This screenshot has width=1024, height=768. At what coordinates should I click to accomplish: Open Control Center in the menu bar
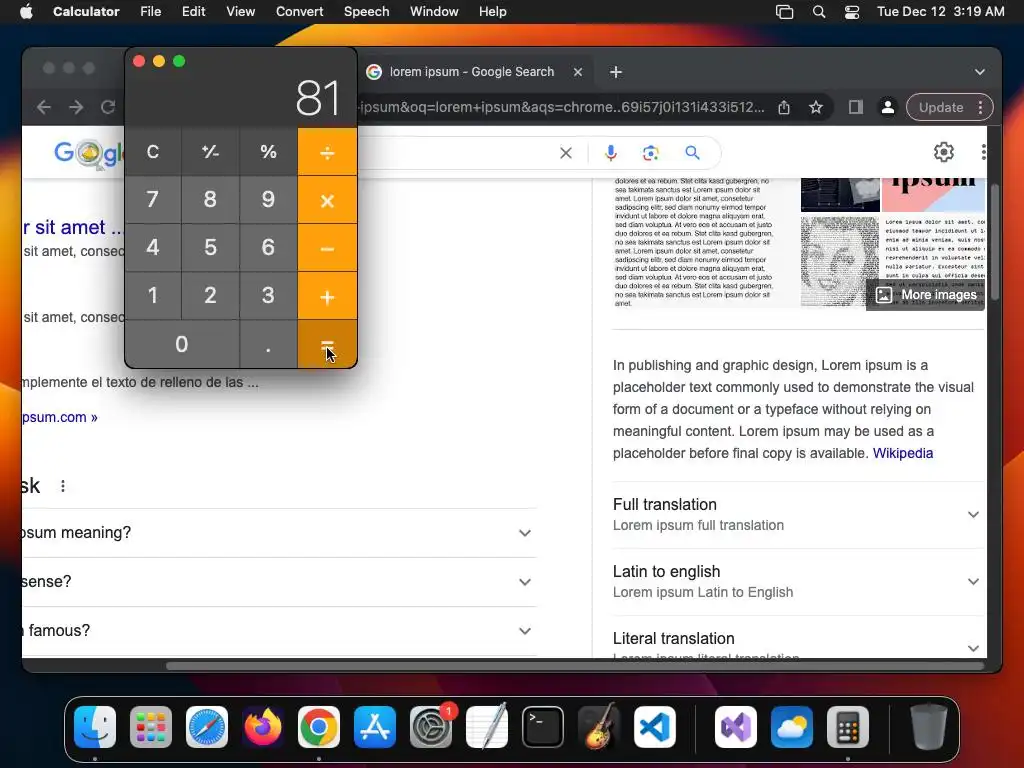tap(852, 12)
